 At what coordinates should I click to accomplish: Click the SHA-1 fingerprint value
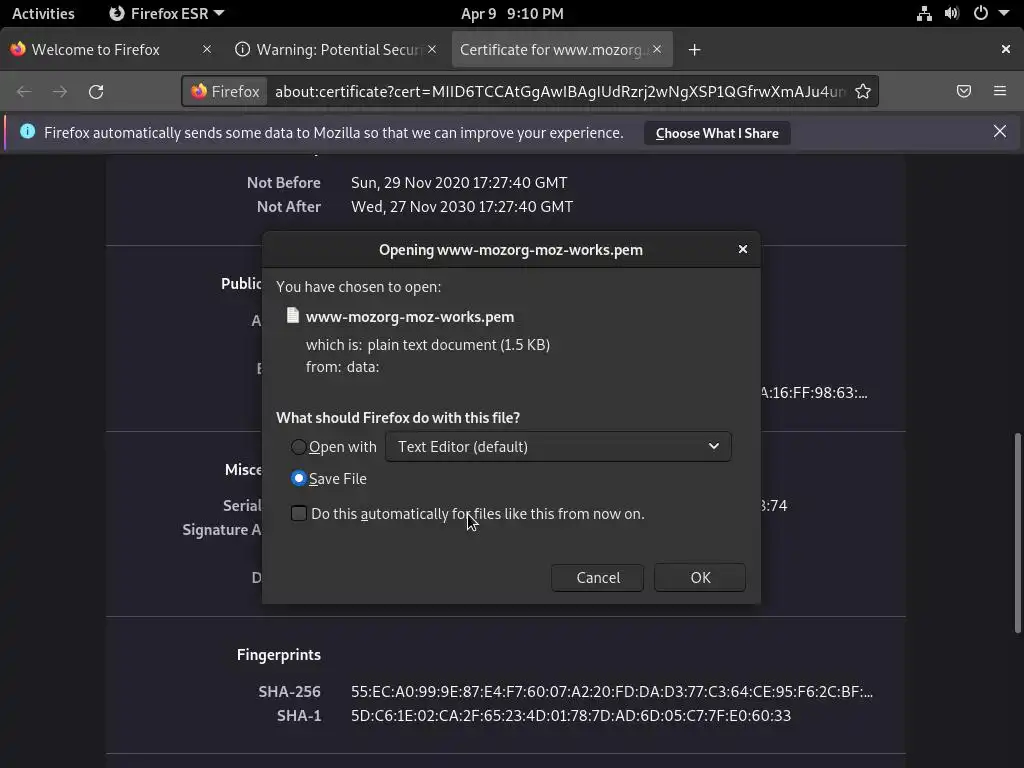pos(571,715)
